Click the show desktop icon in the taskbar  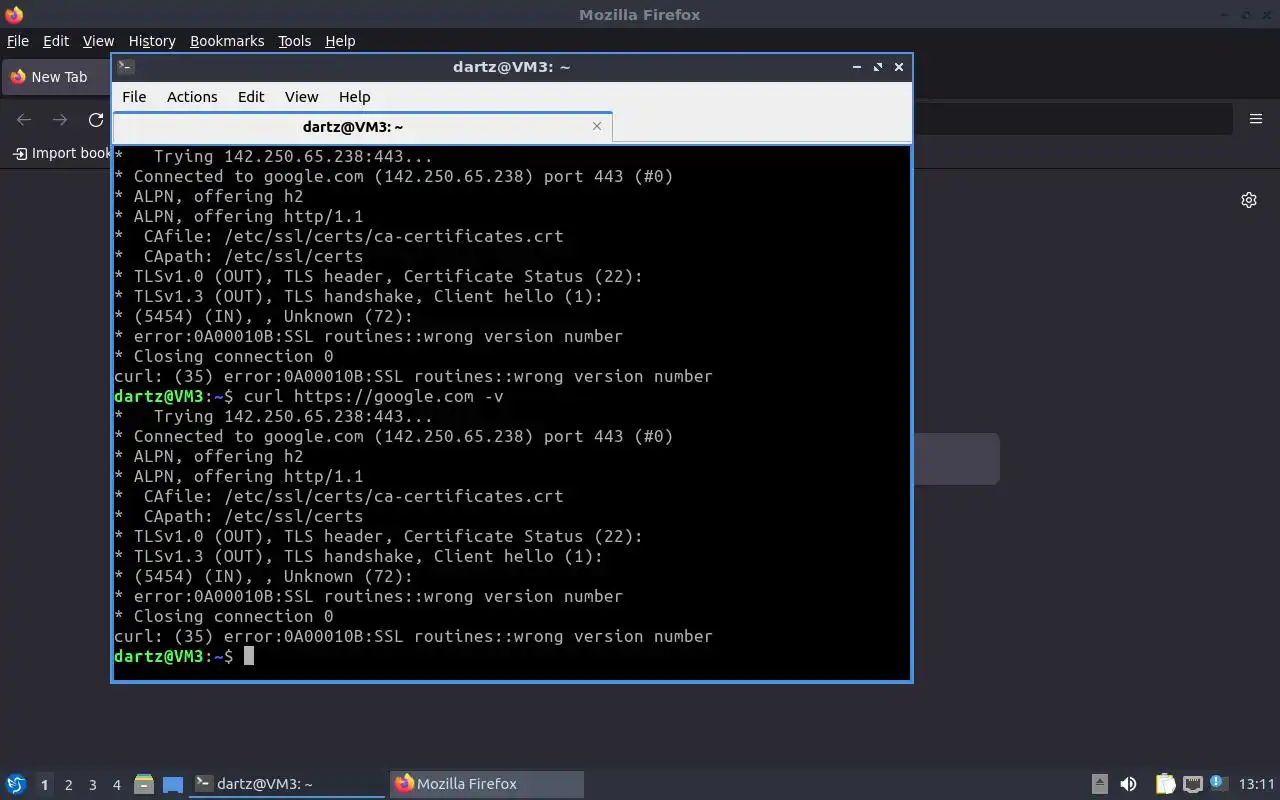coord(173,784)
